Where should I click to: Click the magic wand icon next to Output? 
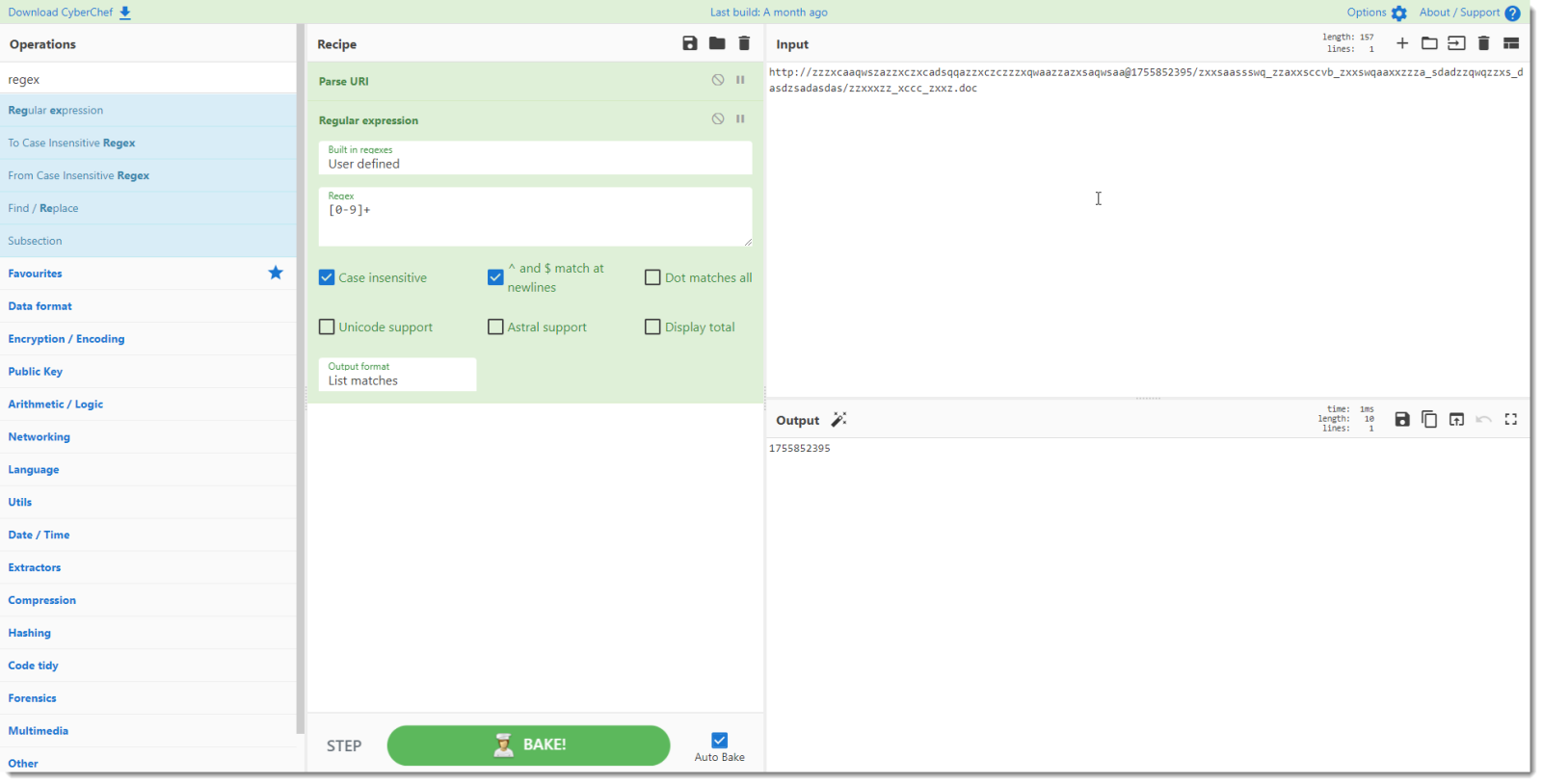click(838, 420)
